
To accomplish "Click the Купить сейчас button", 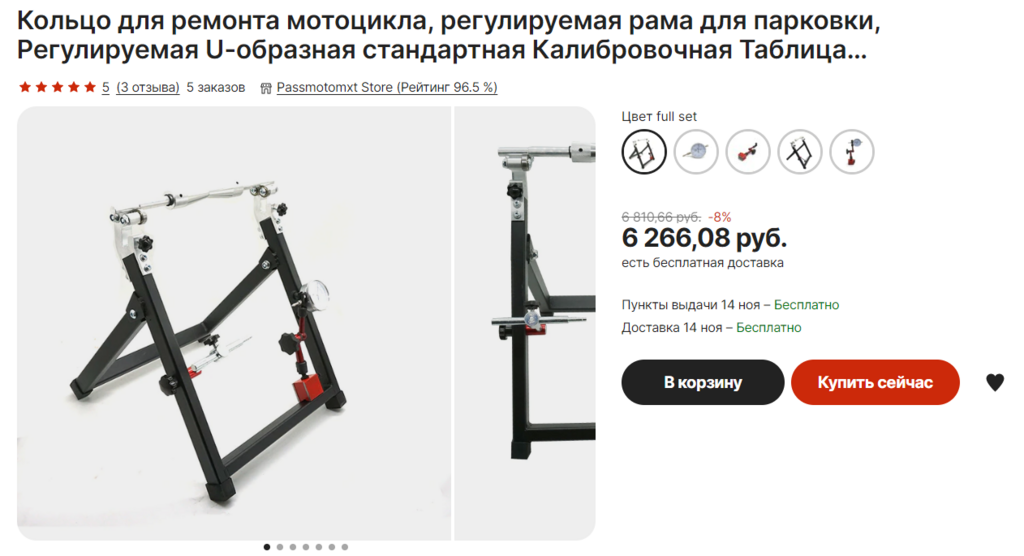I will (x=875, y=382).
